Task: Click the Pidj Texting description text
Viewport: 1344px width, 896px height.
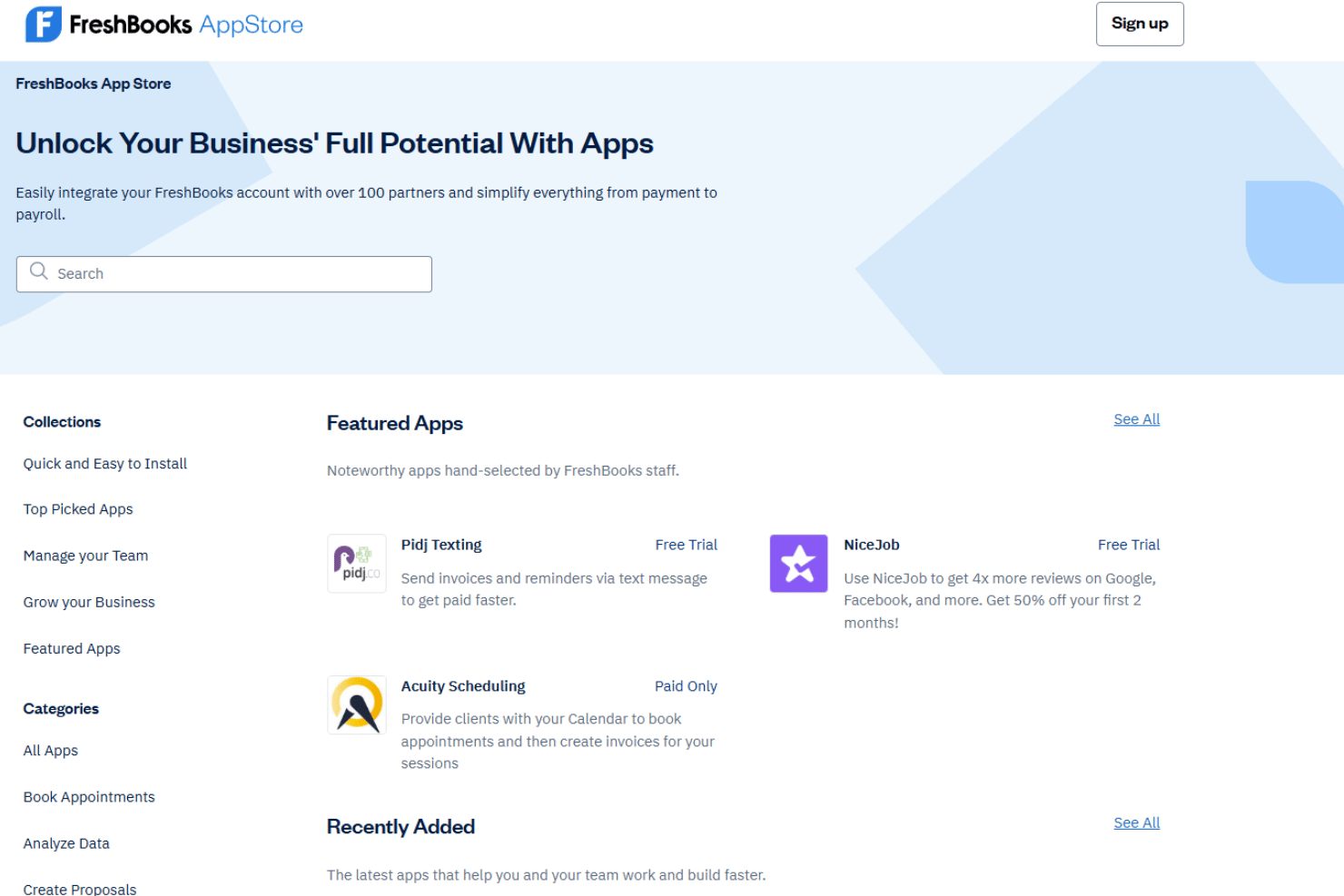Action: click(x=554, y=589)
